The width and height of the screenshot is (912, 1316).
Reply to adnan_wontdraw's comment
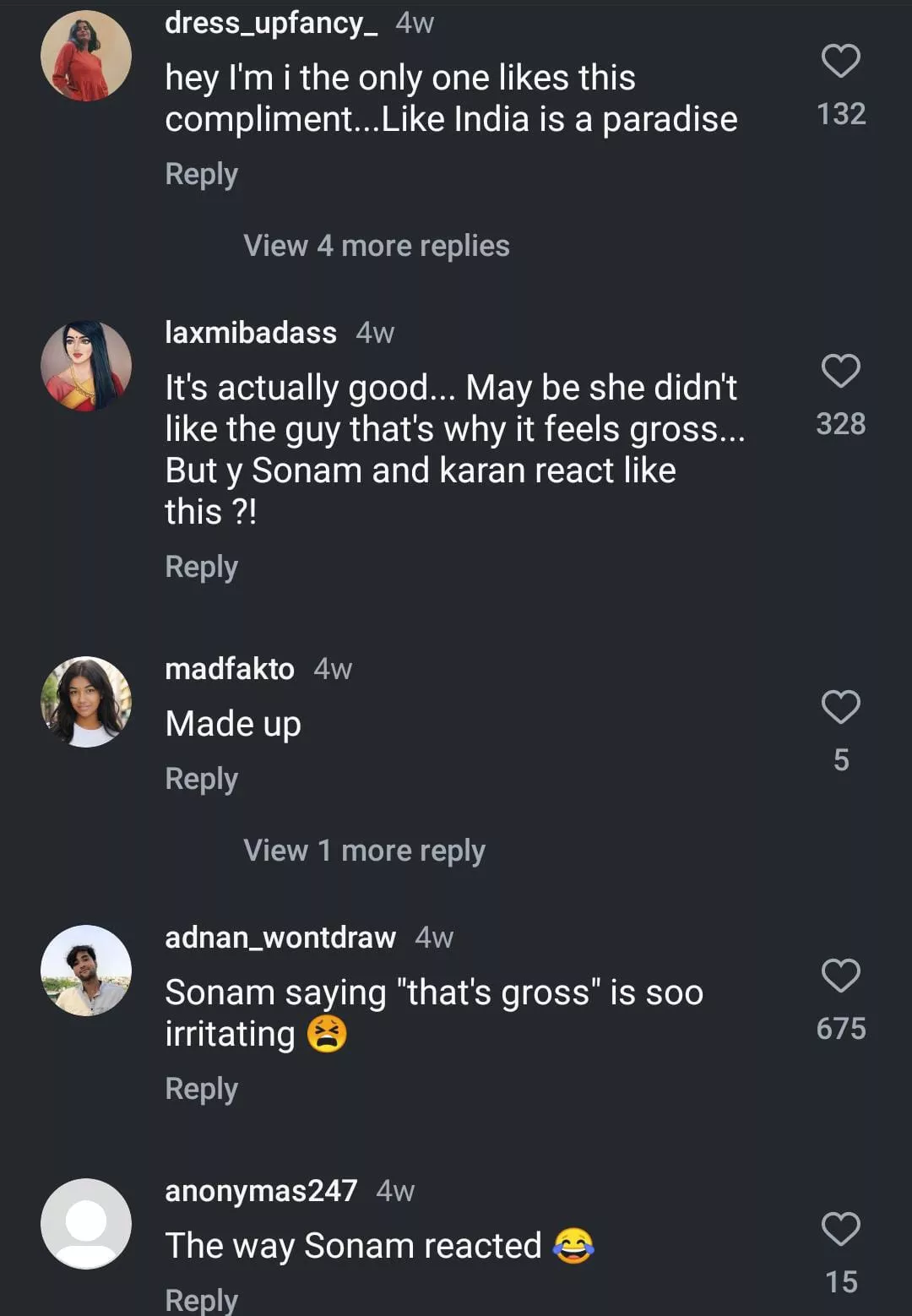(x=201, y=1089)
